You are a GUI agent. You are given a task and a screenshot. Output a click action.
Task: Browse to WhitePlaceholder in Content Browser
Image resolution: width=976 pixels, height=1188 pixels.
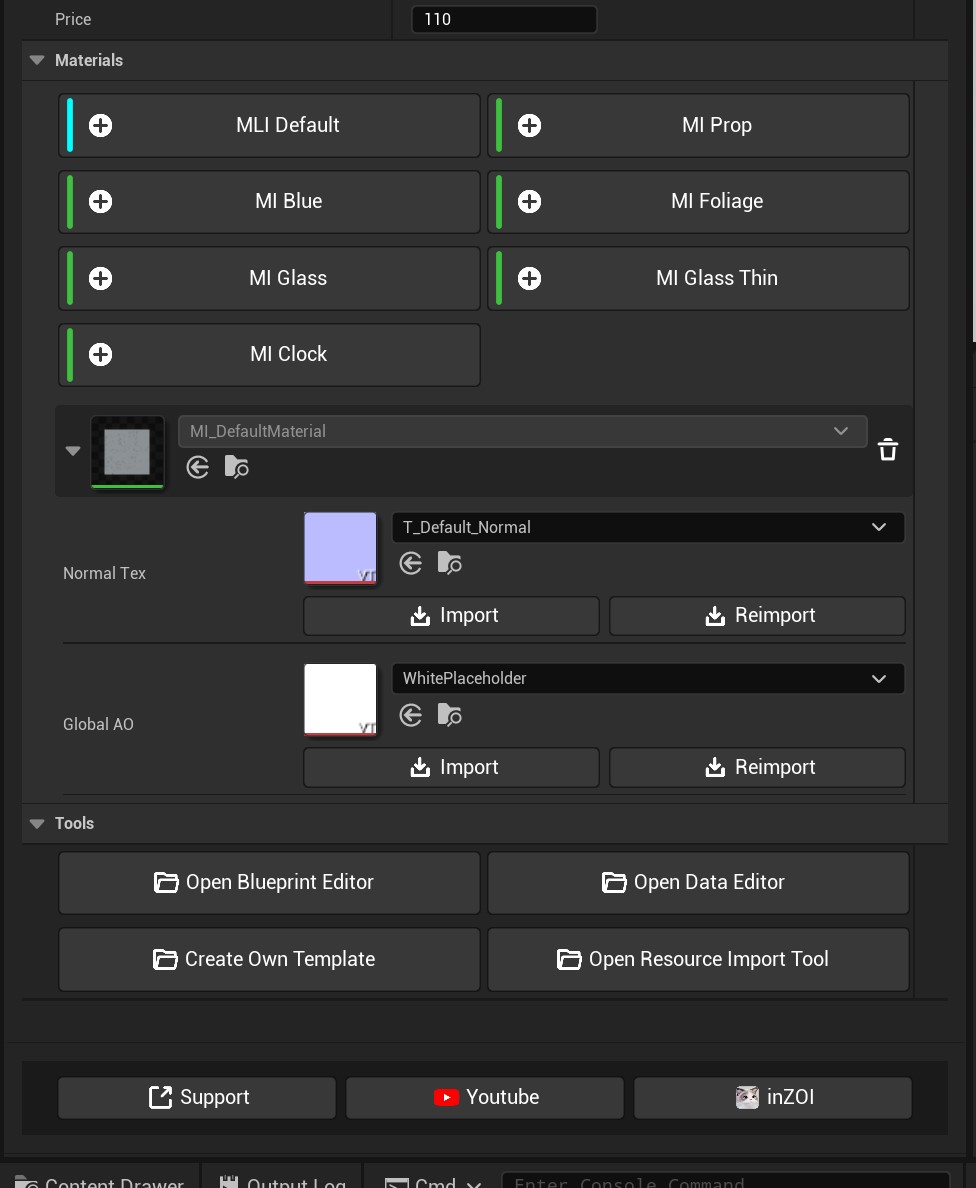pyautogui.click(x=449, y=715)
